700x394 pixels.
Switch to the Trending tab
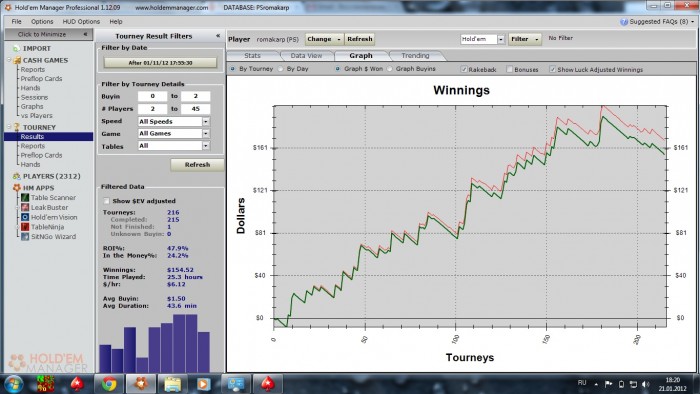point(415,56)
